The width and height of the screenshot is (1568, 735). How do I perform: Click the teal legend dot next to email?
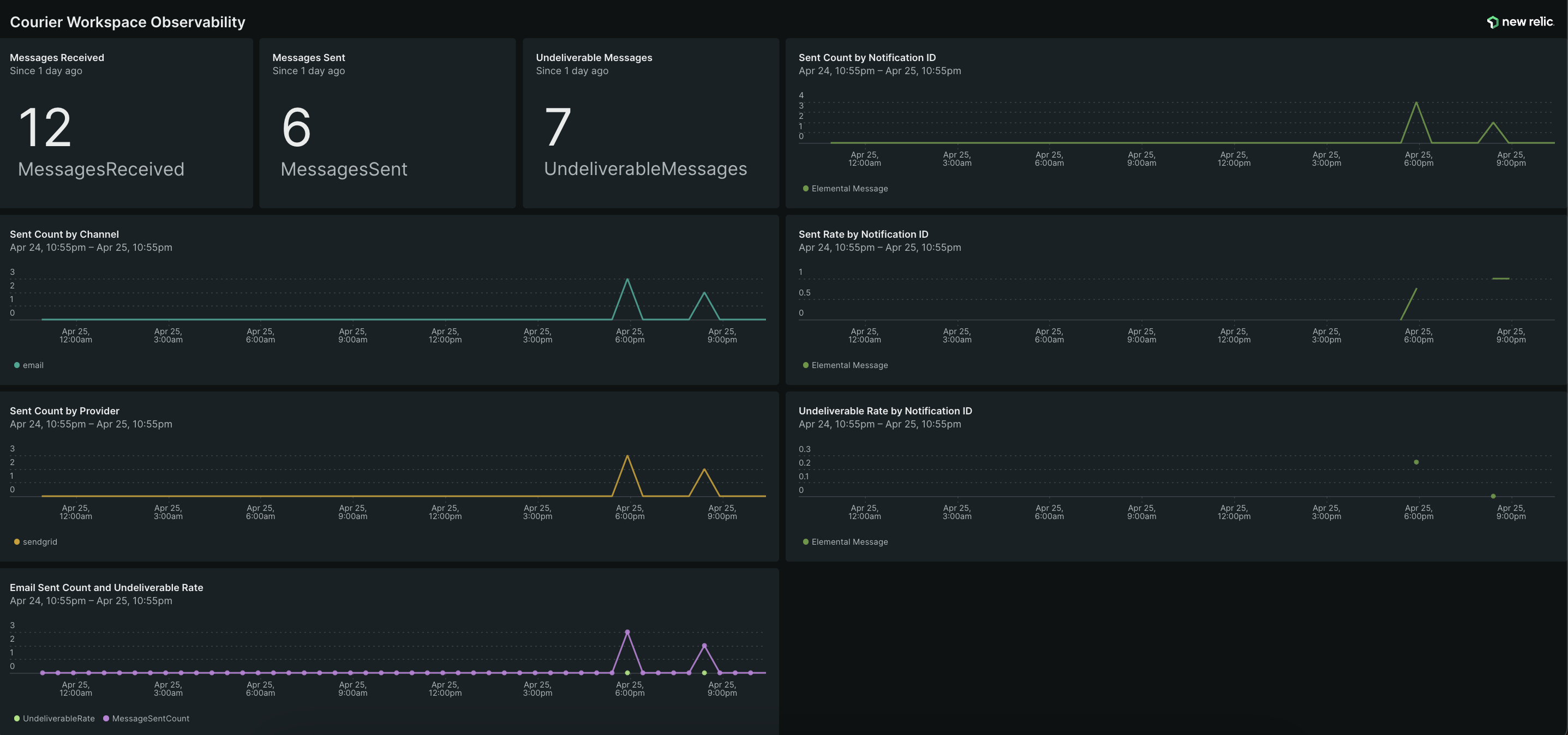[16, 365]
